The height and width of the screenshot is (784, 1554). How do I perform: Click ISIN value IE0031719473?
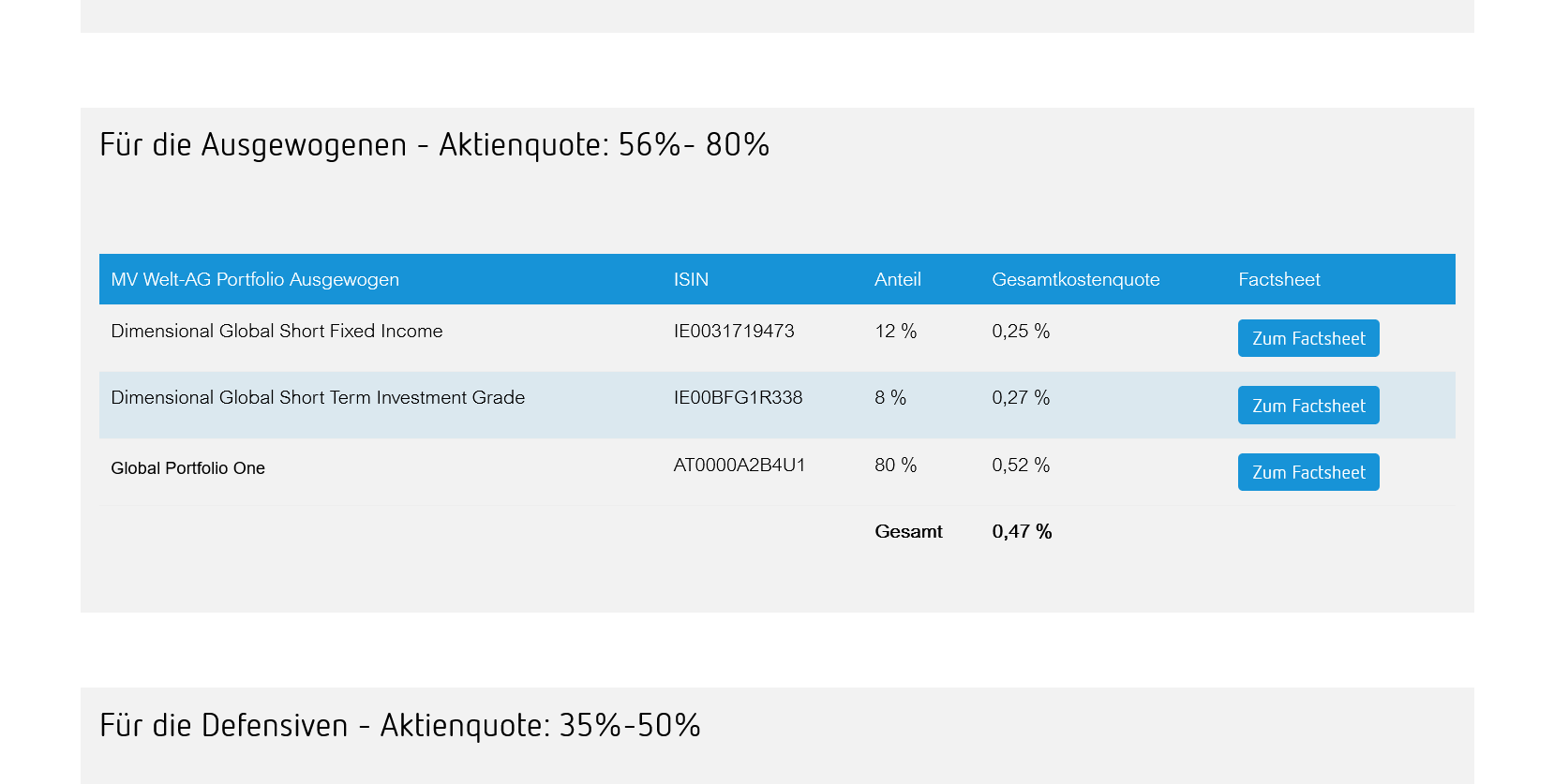point(733,331)
